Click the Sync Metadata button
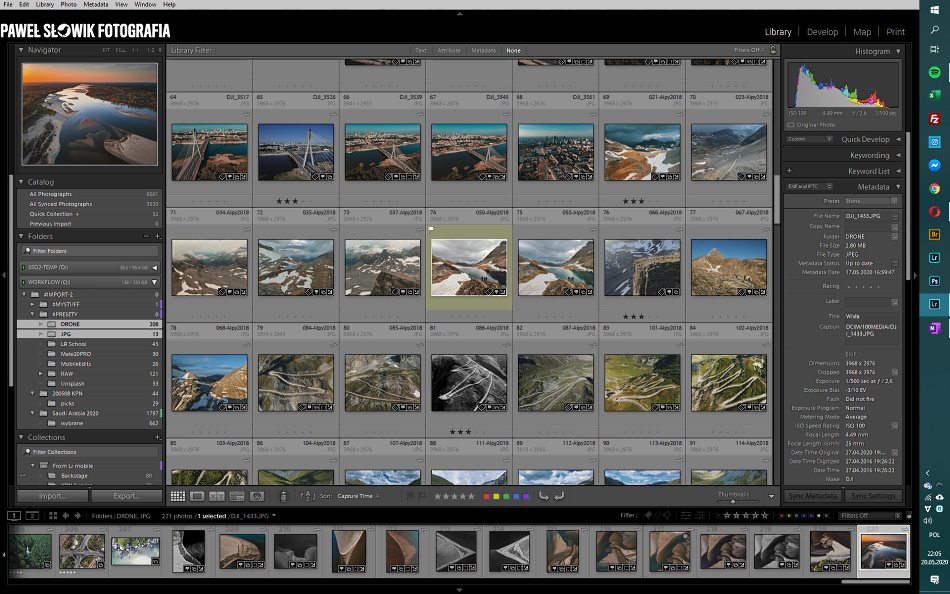The height and width of the screenshot is (594, 950). click(x=812, y=496)
